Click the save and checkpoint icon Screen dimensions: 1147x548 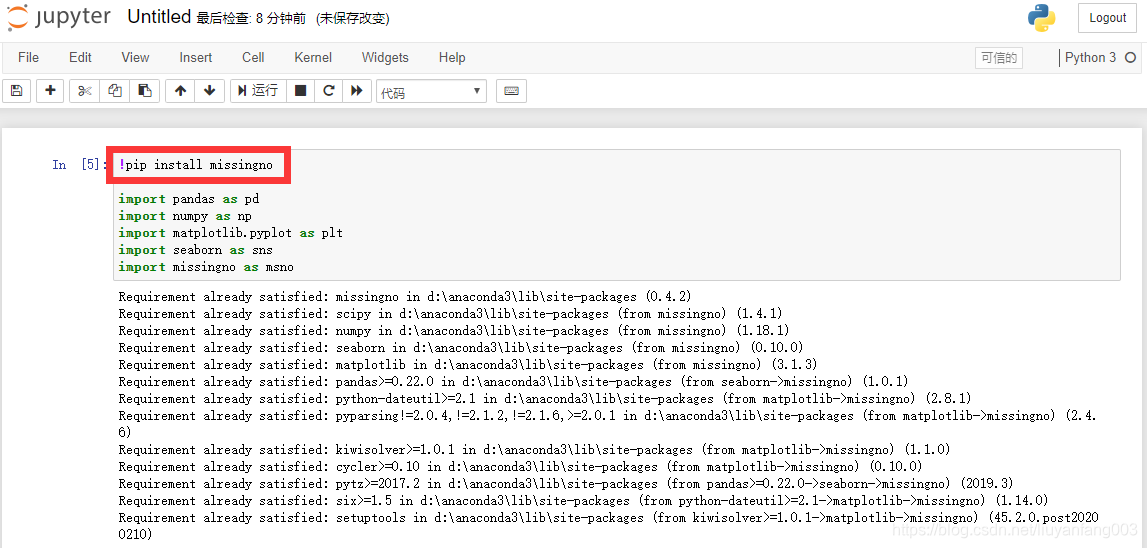point(17,91)
